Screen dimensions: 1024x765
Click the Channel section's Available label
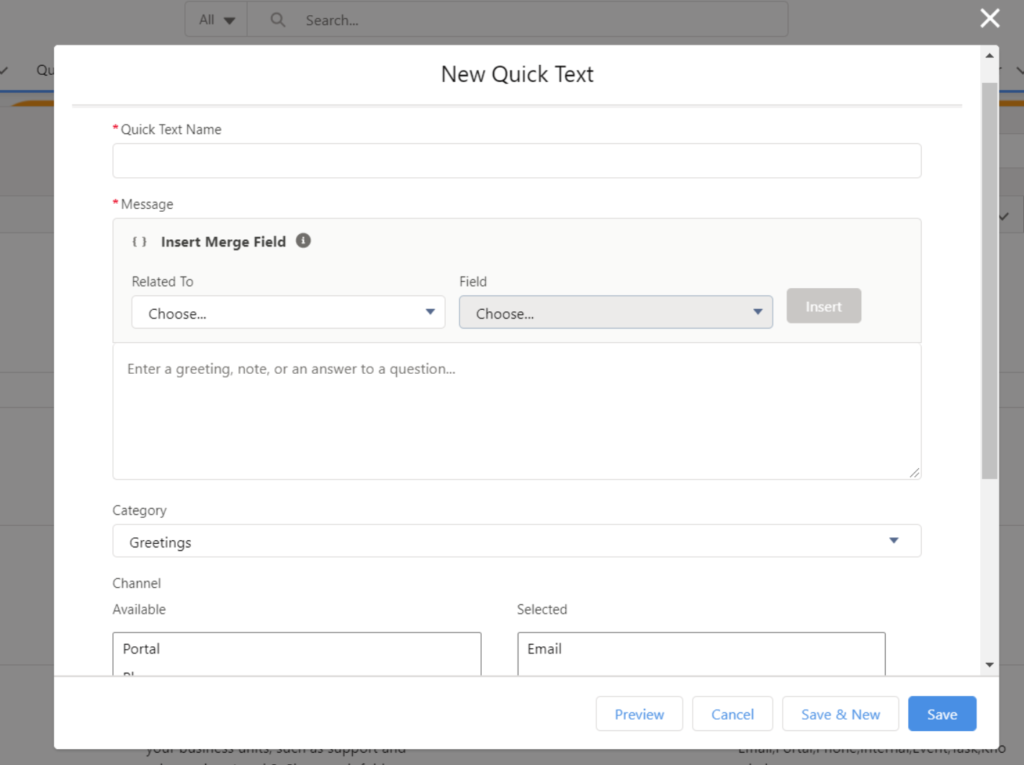[137, 609]
